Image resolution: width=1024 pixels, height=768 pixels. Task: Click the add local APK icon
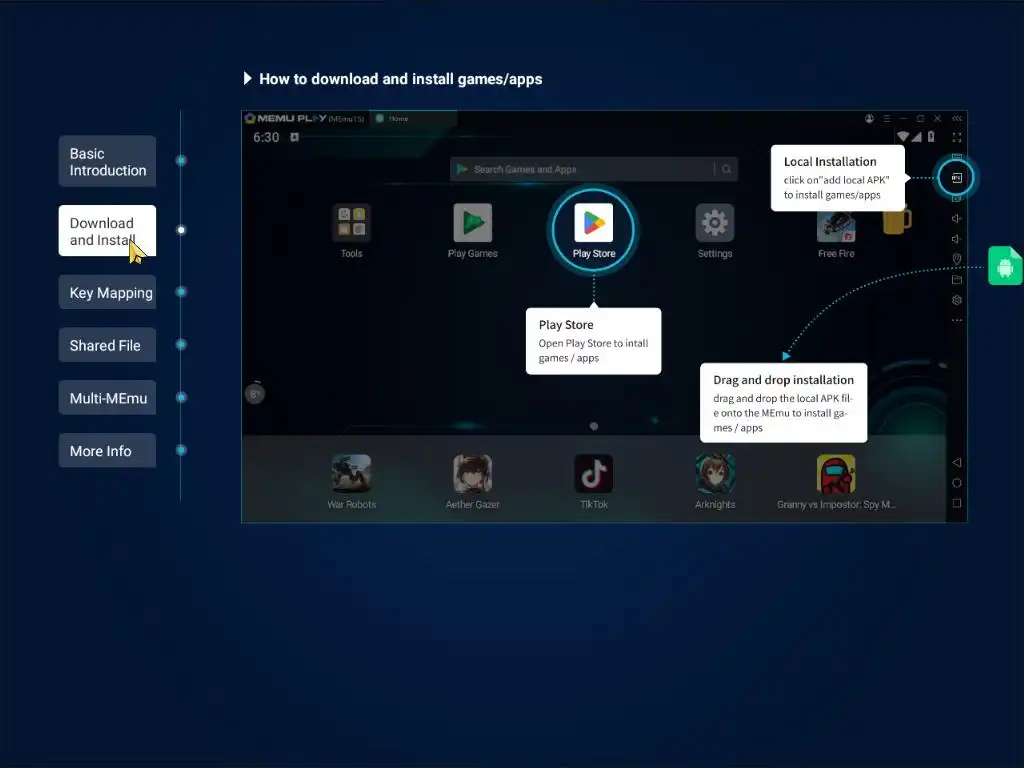[956, 178]
